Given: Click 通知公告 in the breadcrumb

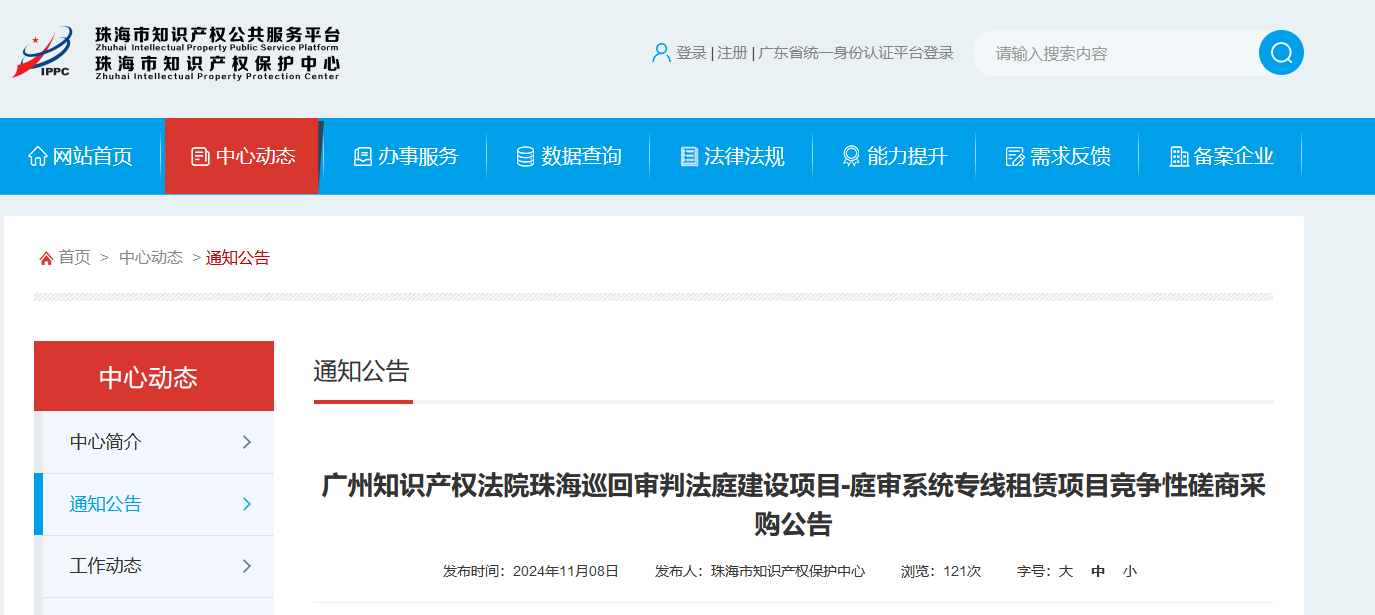Looking at the screenshot, I should (x=238, y=258).
